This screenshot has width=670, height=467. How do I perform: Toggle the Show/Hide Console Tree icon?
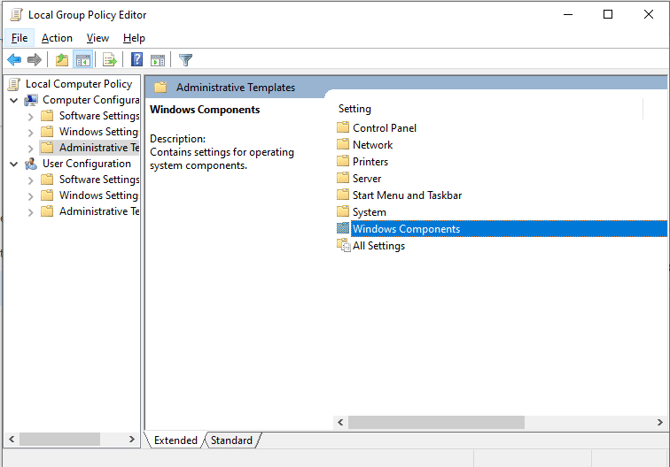pos(83,60)
